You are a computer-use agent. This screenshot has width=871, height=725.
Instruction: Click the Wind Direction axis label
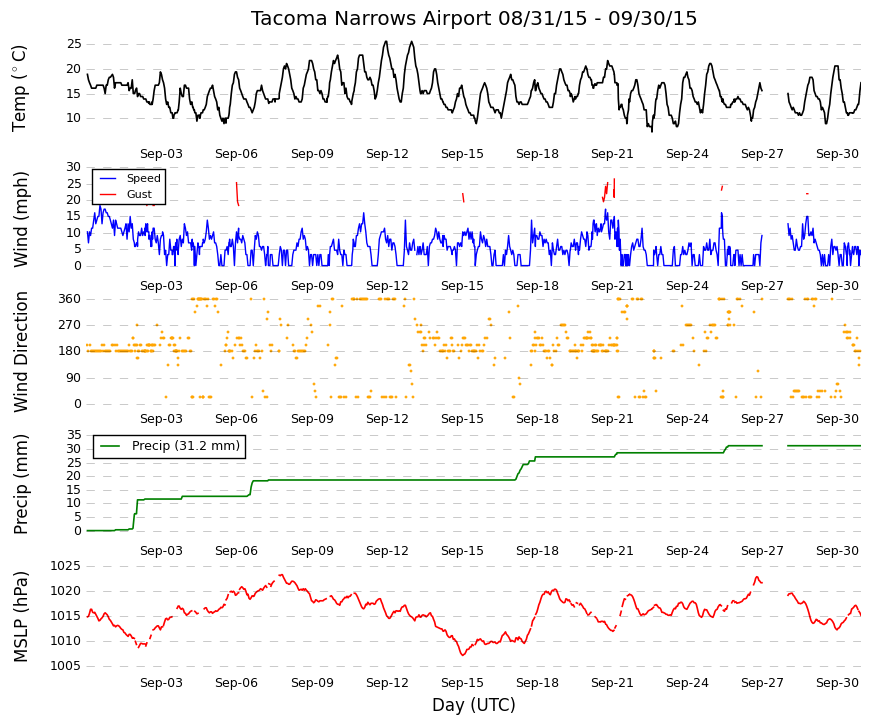click(x=20, y=352)
